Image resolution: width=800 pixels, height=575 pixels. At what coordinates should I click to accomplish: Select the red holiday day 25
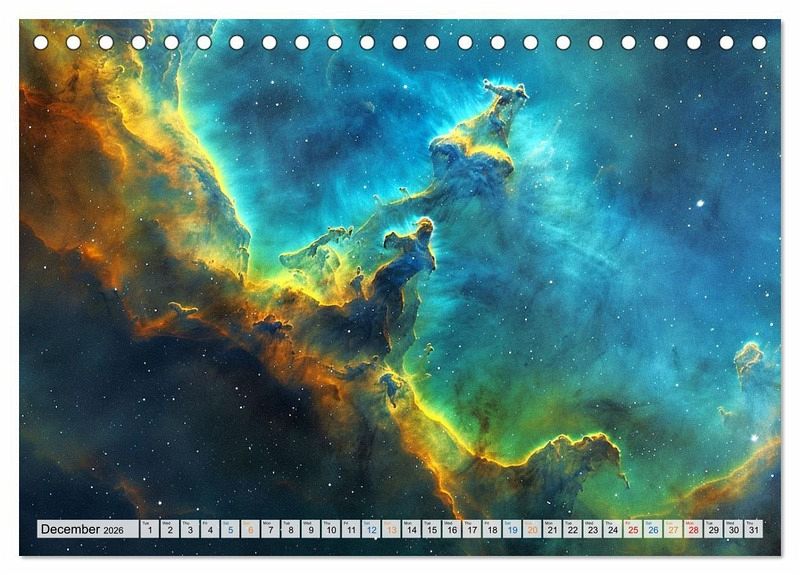pyautogui.click(x=633, y=529)
